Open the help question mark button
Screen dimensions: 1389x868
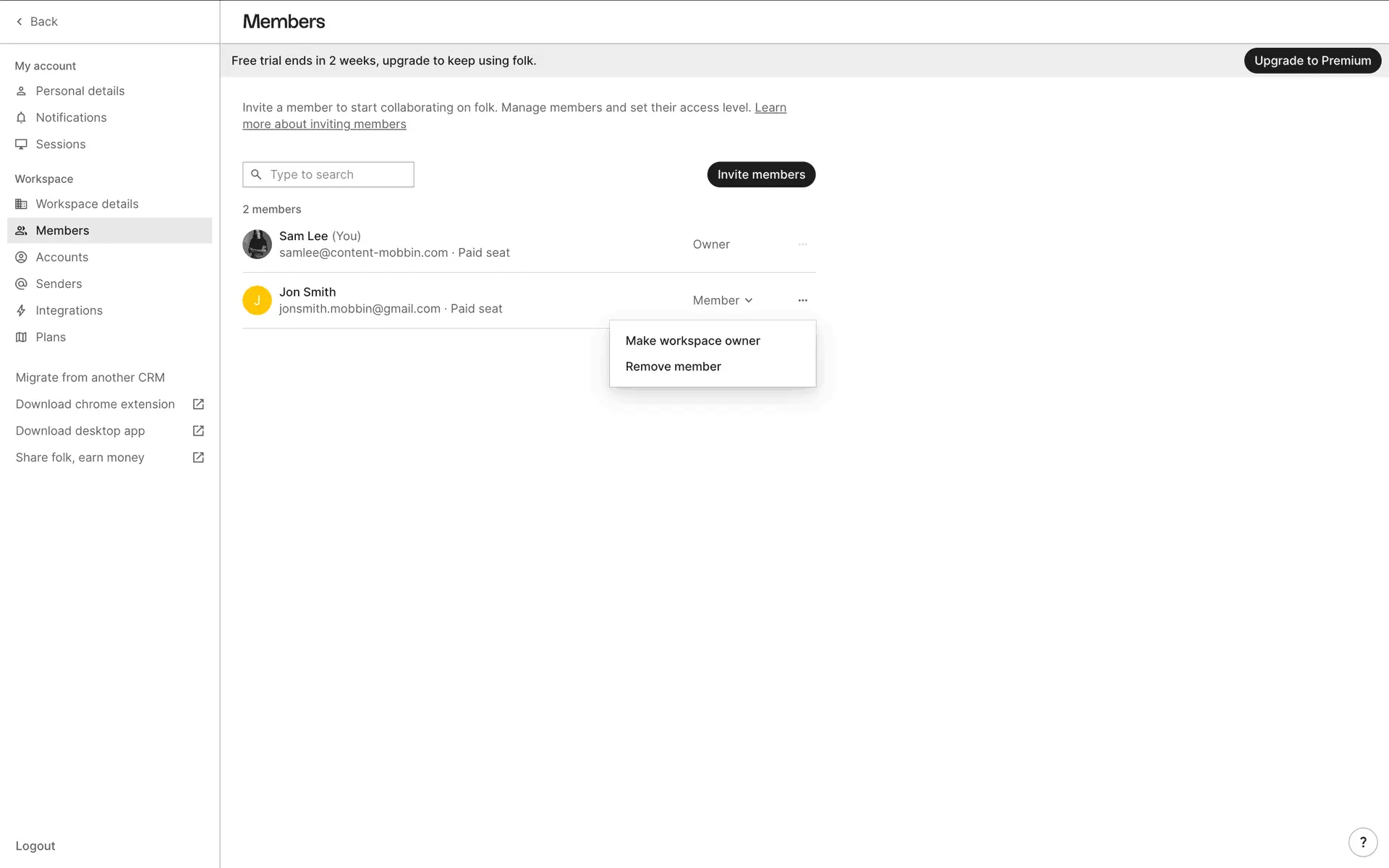1363,842
